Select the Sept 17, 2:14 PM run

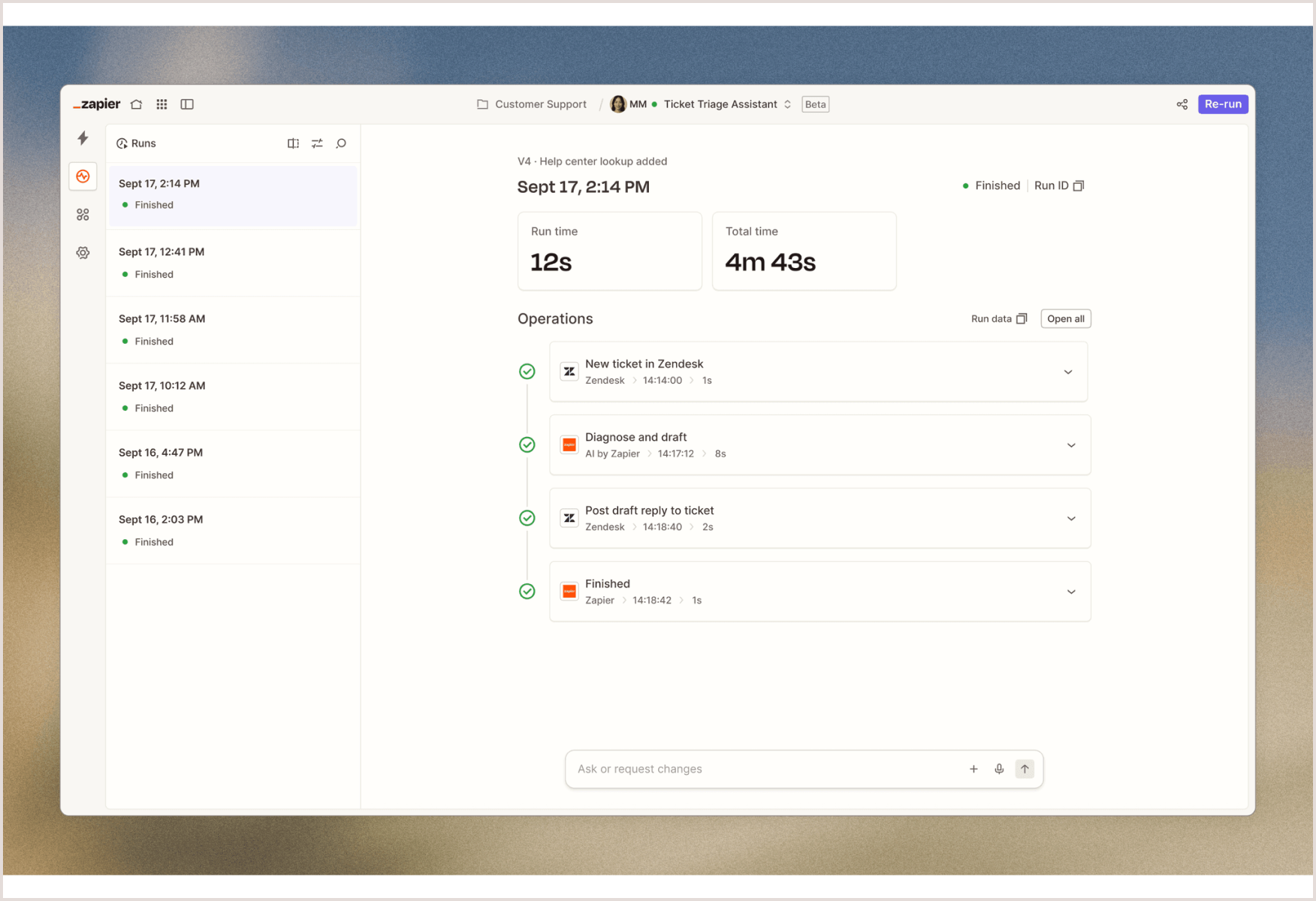233,195
